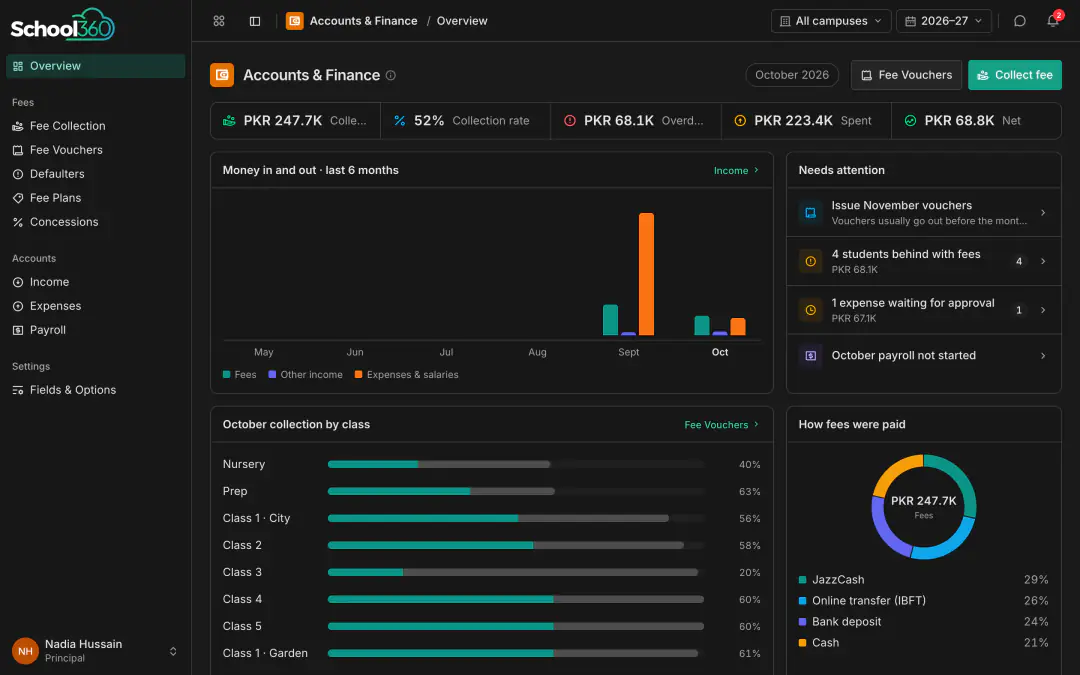Open the chat messages icon
1080x675 pixels.
(1019, 21)
